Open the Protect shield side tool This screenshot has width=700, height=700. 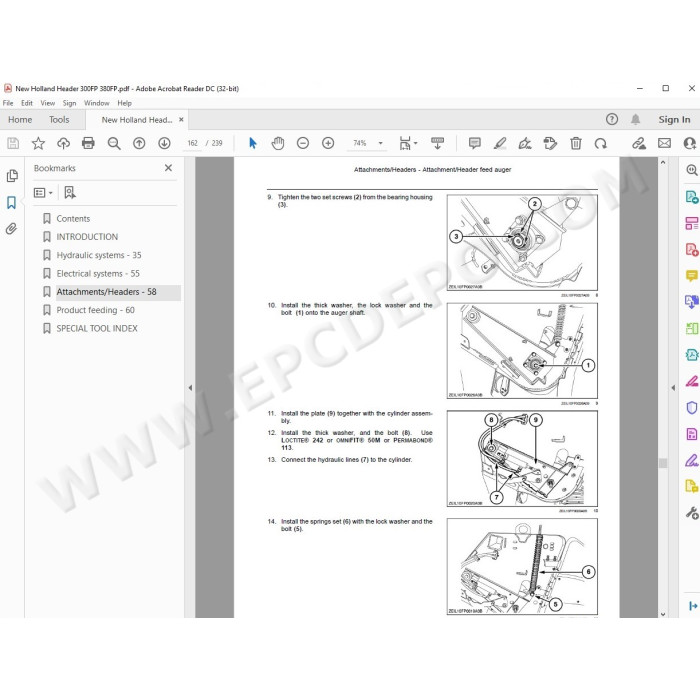(692, 408)
